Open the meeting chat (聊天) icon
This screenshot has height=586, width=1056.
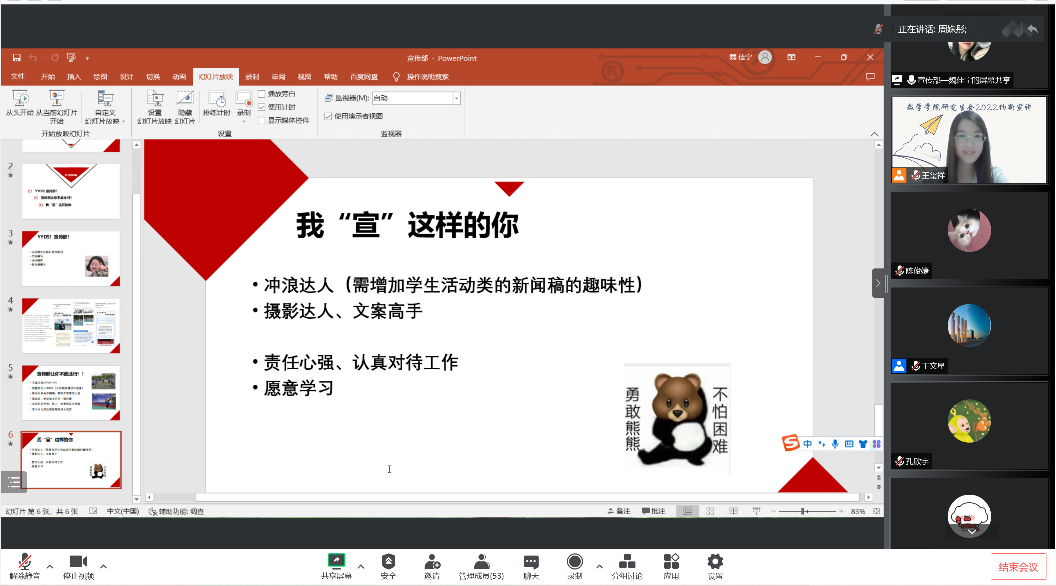(x=531, y=561)
